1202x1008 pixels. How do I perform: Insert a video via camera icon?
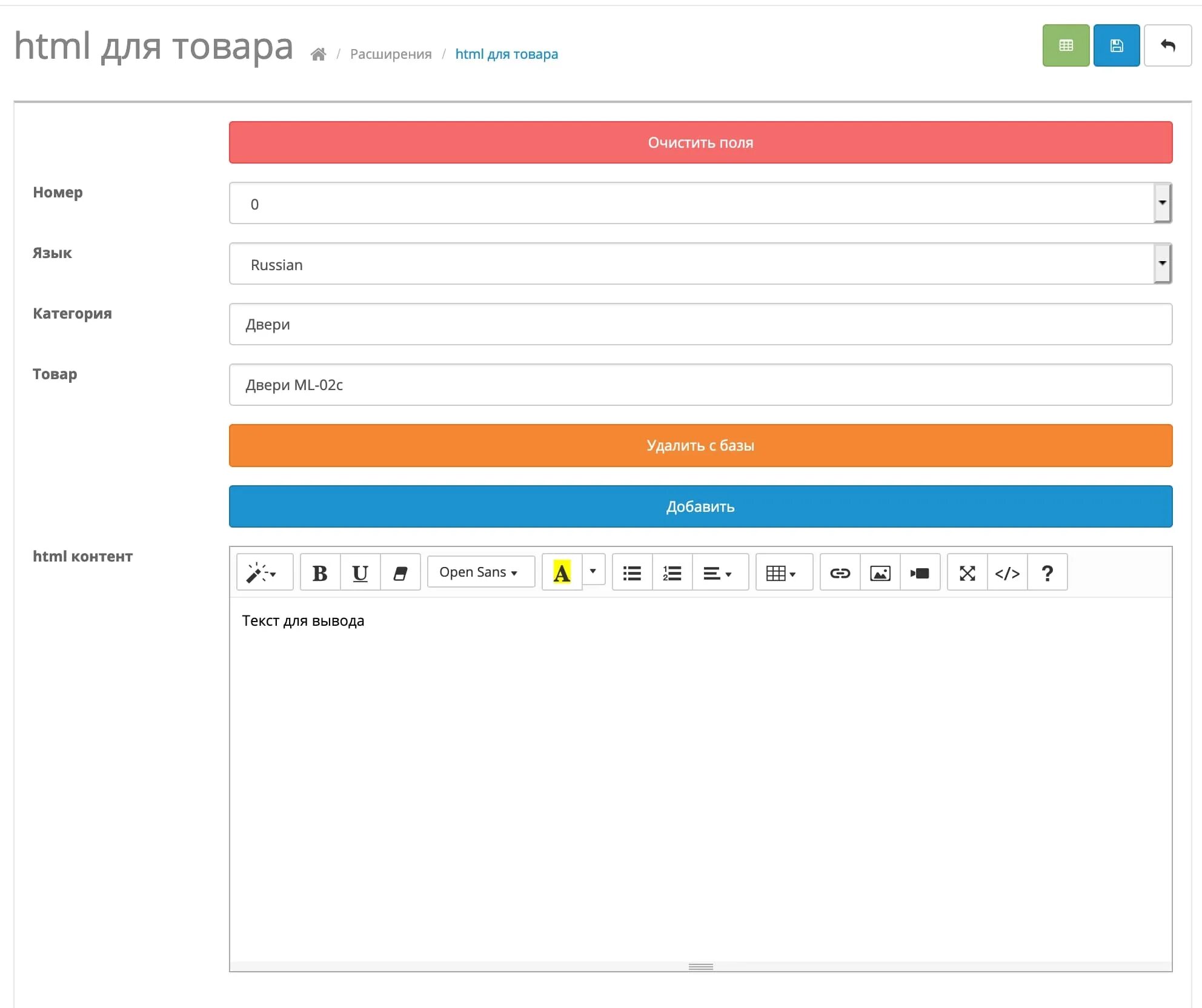pos(920,572)
